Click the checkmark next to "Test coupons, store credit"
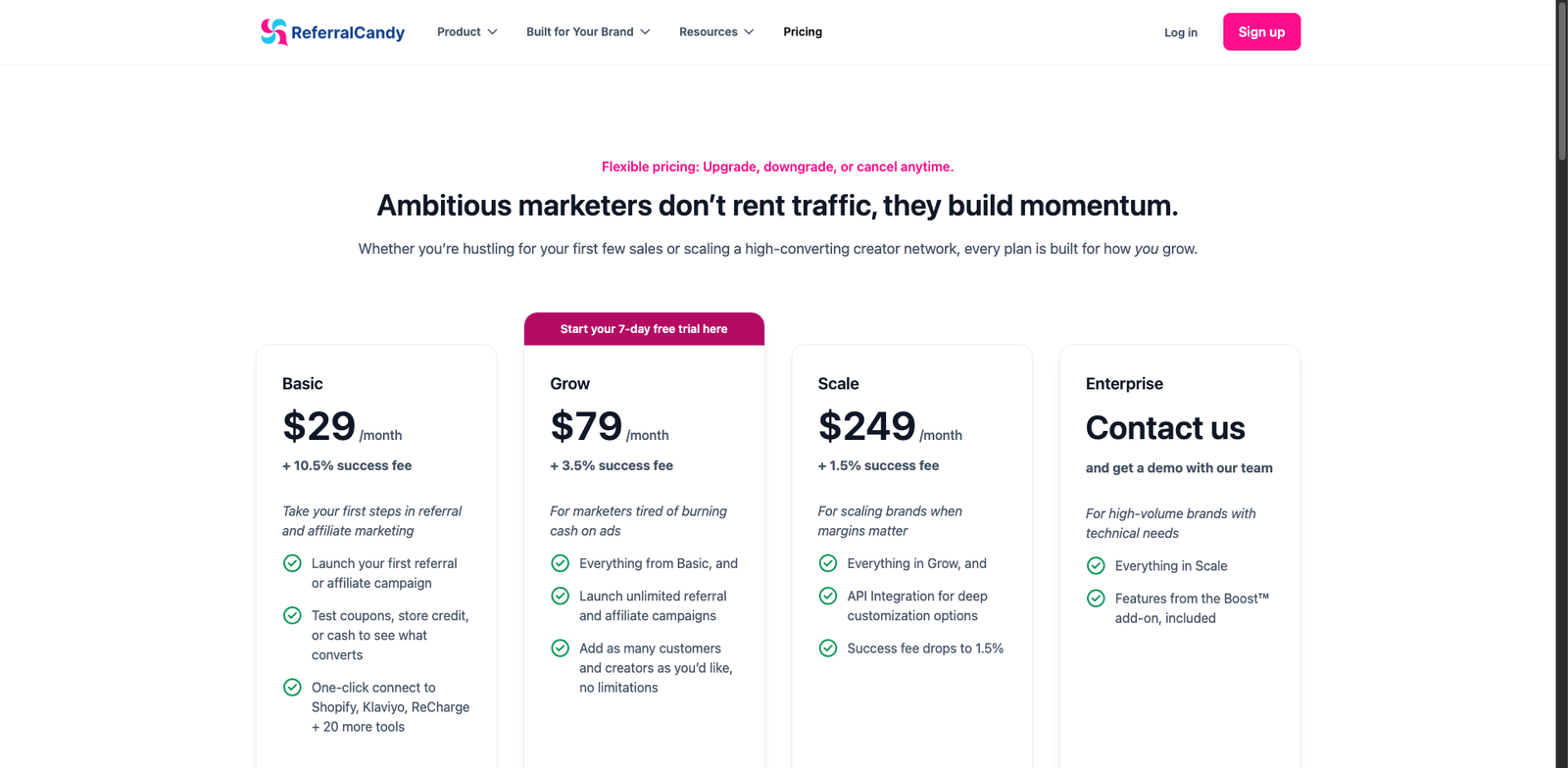 click(292, 615)
